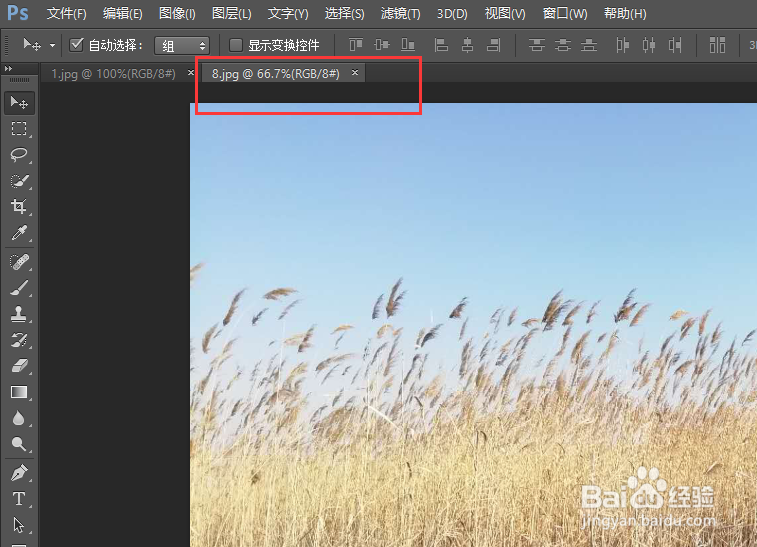Screen dimensions: 757x547
Task: Open the 编辑(E) menu
Action: [123, 13]
